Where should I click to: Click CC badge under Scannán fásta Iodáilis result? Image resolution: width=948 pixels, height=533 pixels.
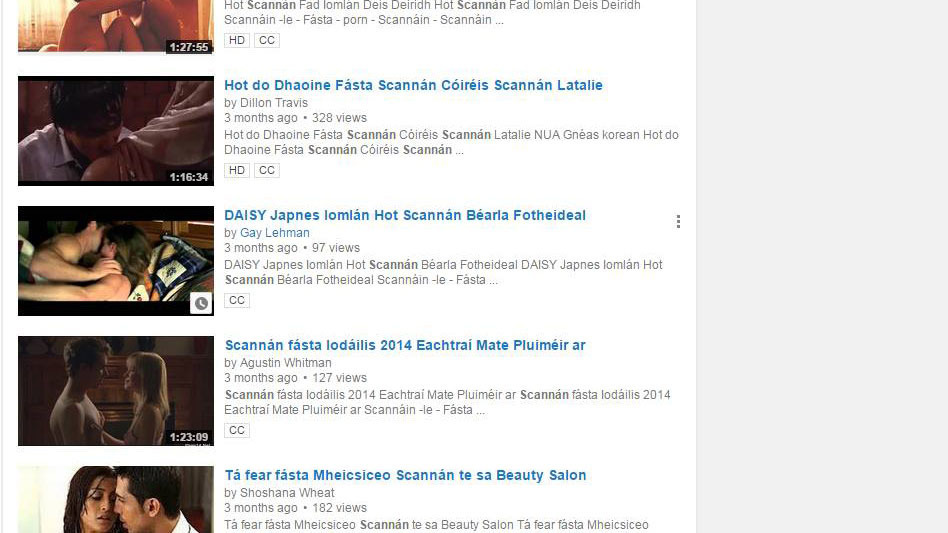pos(236,430)
